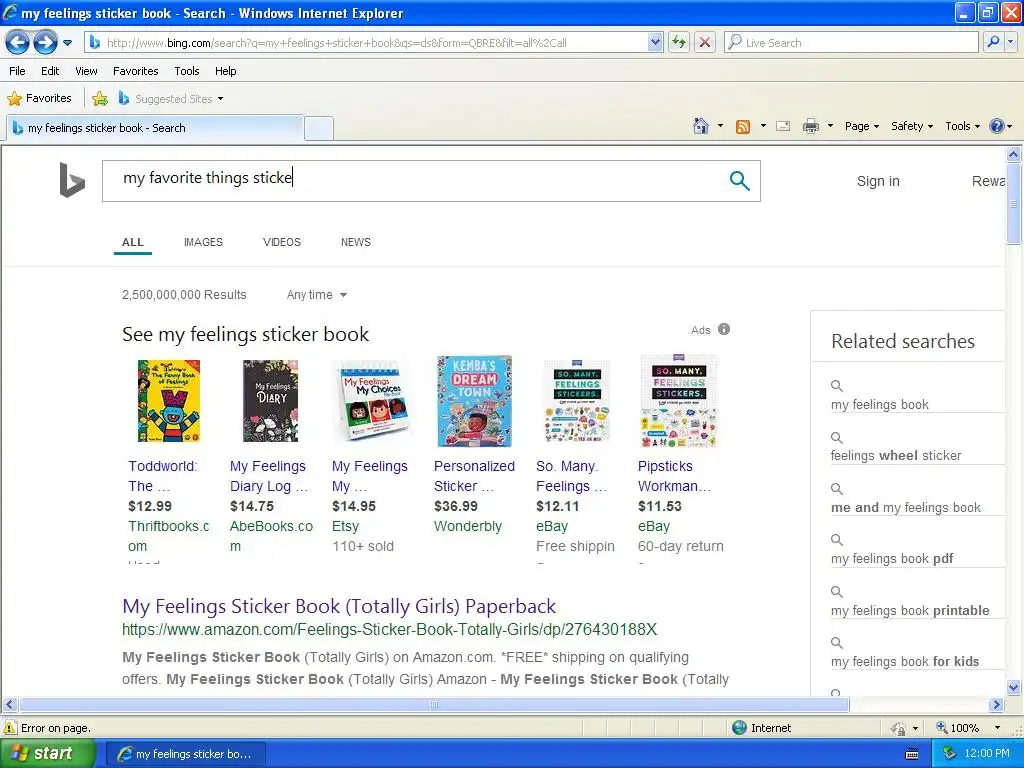1024x768 pixels.
Task: Click the Internet security zone globe icon
Action: [x=739, y=728]
